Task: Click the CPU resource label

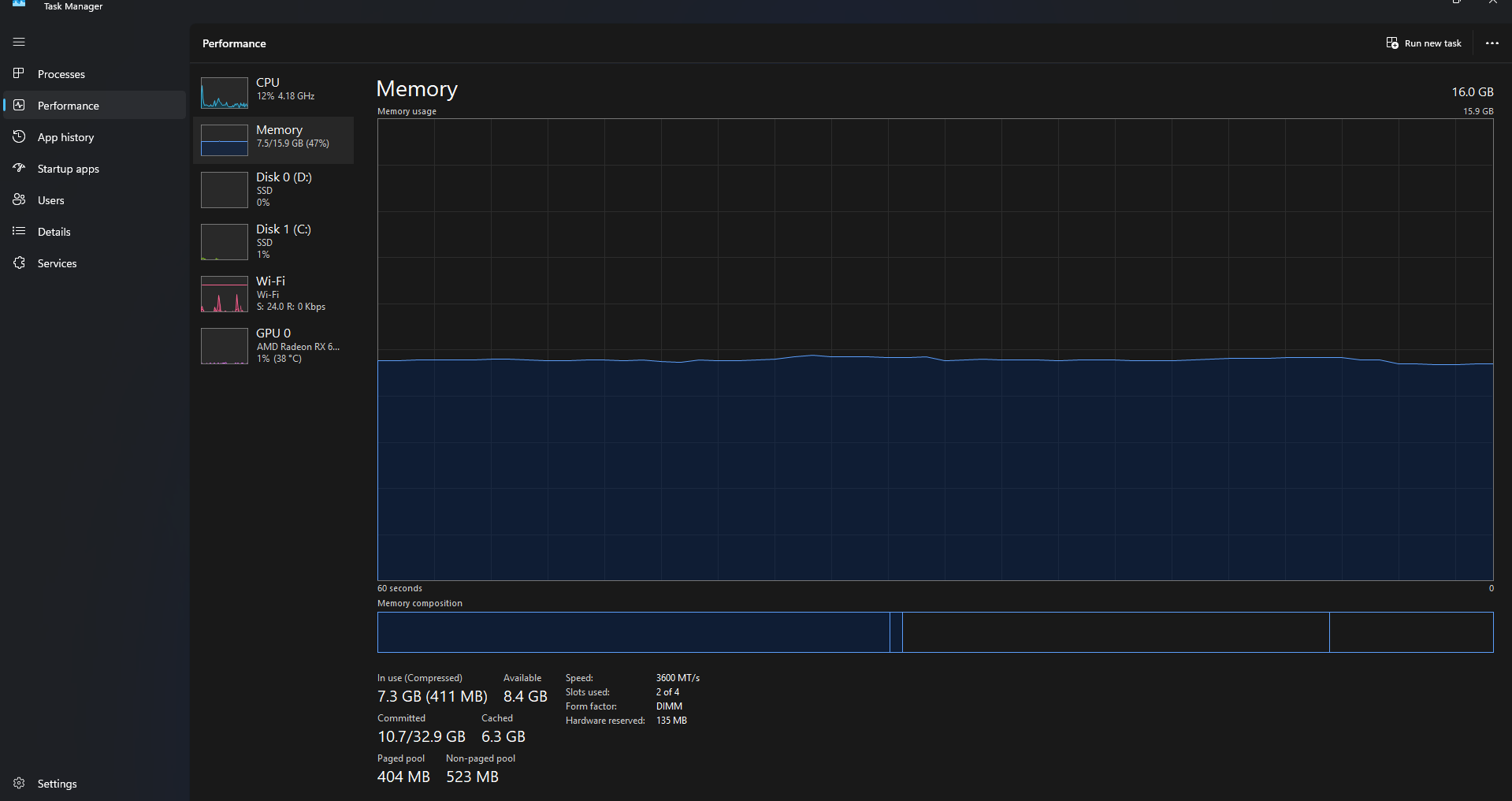Action: pyautogui.click(x=268, y=82)
